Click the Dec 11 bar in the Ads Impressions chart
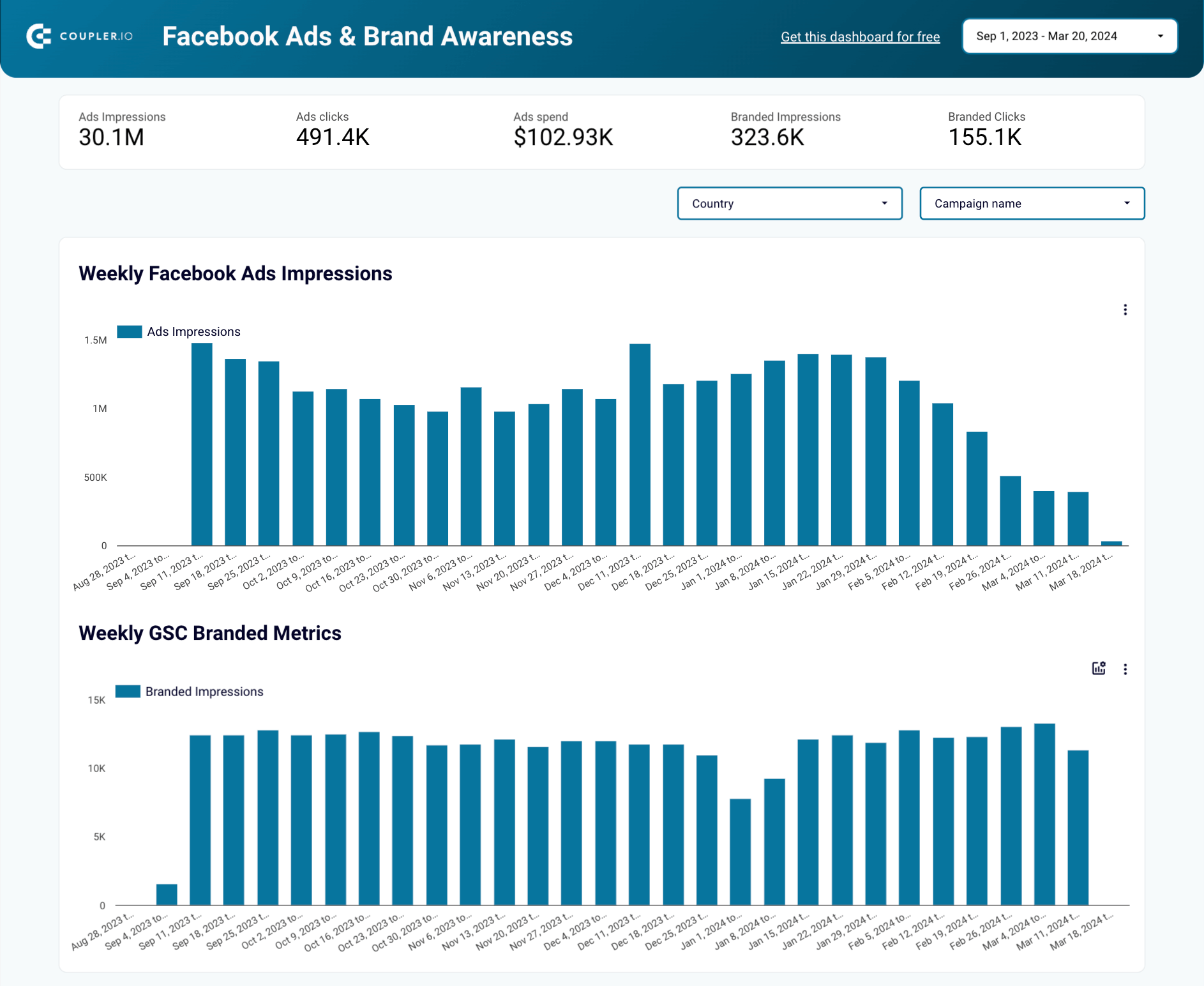 tap(640, 445)
